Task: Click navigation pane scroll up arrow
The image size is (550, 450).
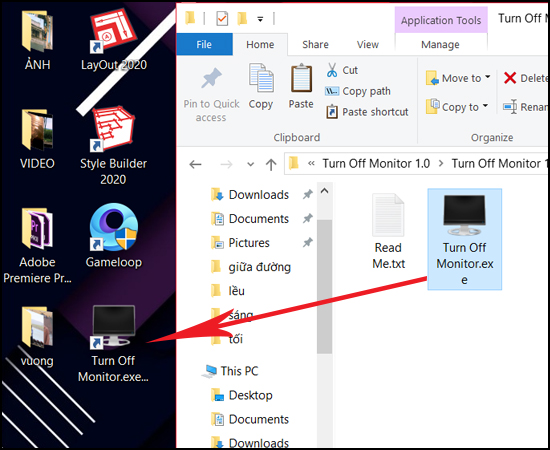Action: 324,191
